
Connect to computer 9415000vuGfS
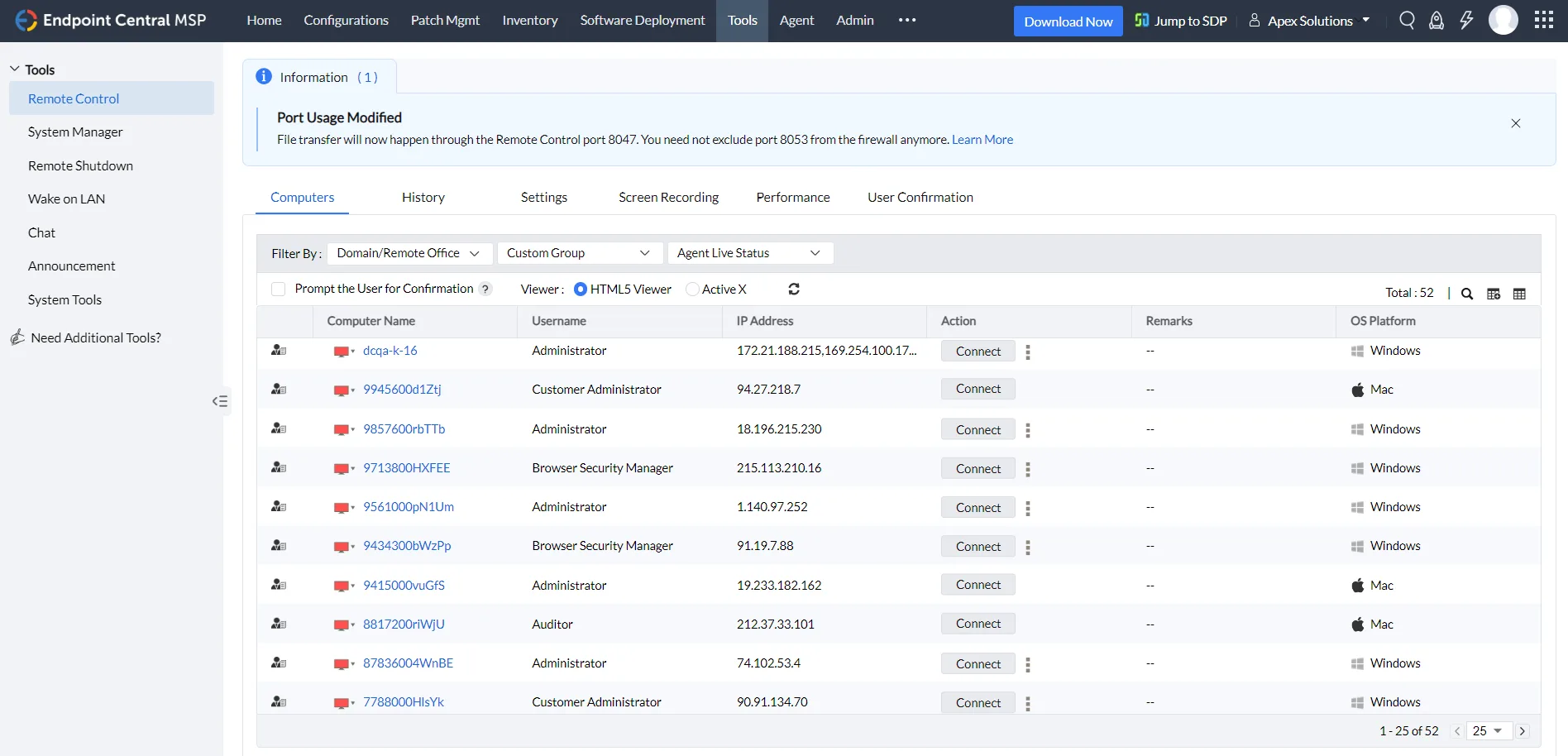(x=978, y=585)
